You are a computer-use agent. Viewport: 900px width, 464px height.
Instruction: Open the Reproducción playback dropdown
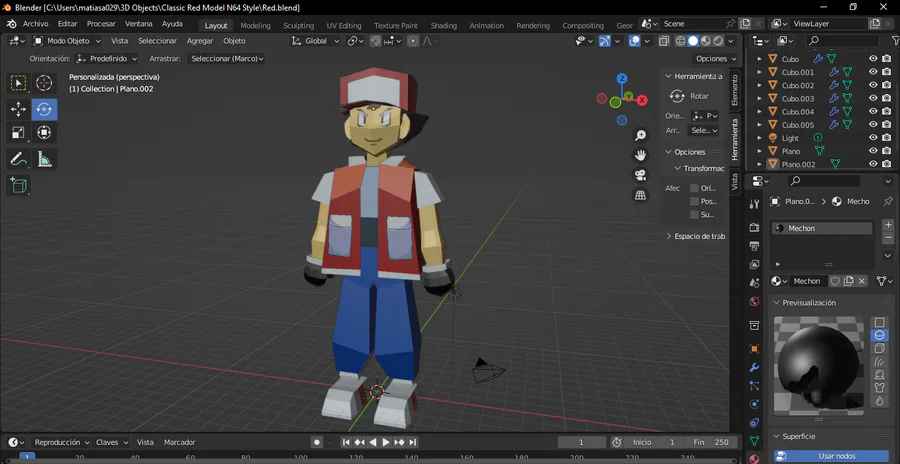click(x=61, y=442)
